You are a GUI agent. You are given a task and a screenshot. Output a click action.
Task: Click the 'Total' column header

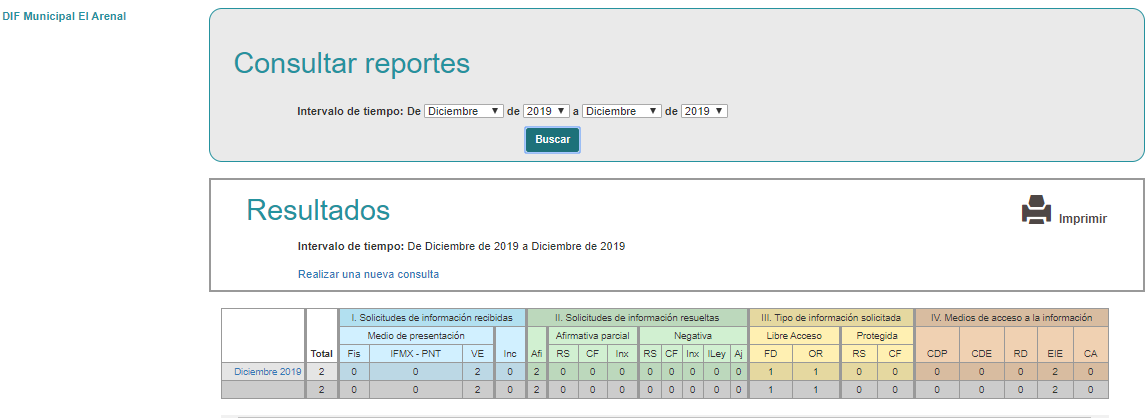[x=321, y=353]
